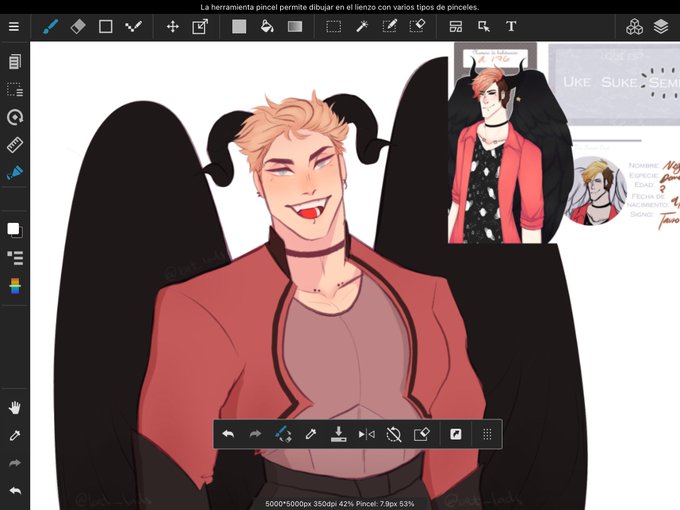Viewport: 680px width, 510px height.
Task: Click the sidebar undo arrow
Action: 15,491
